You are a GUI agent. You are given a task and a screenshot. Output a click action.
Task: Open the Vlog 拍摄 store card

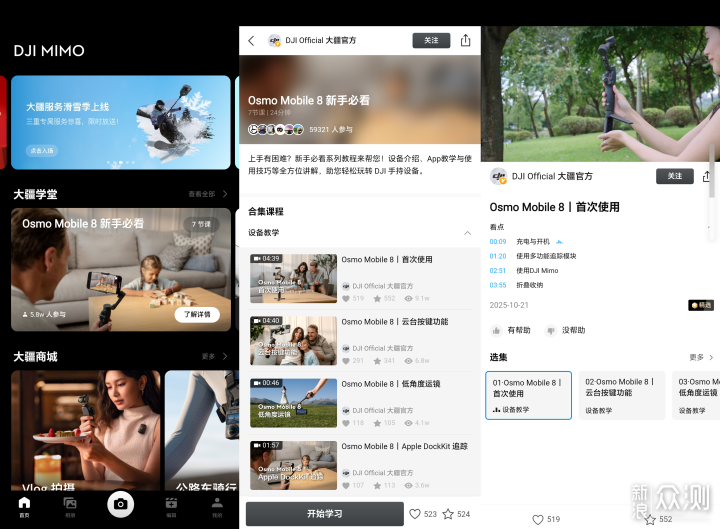tap(86, 430)
